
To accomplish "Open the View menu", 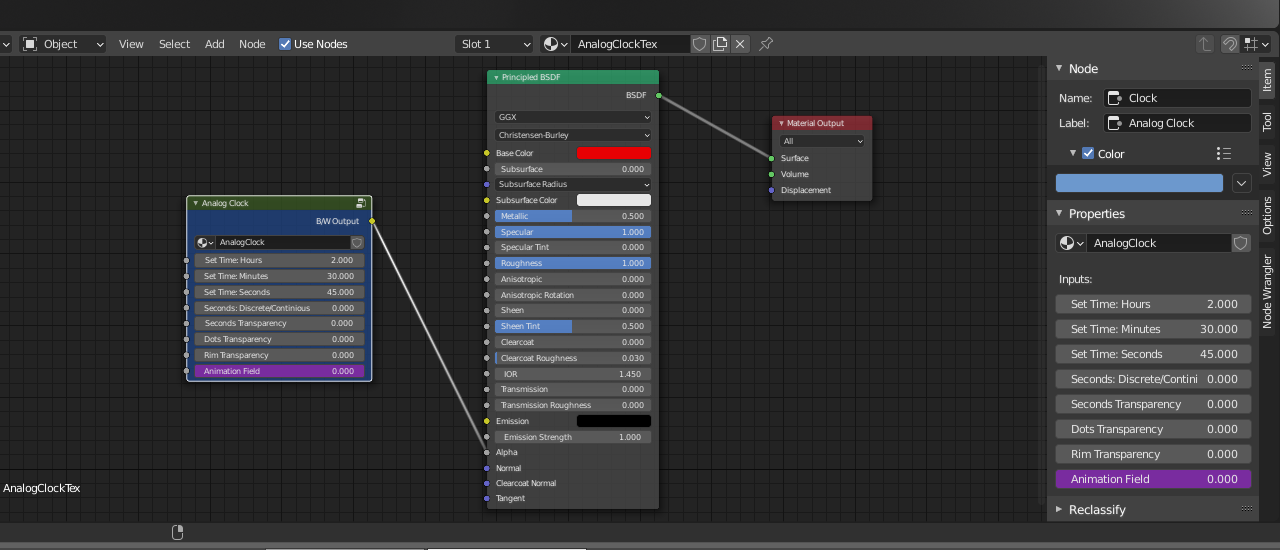I will 131,44.
